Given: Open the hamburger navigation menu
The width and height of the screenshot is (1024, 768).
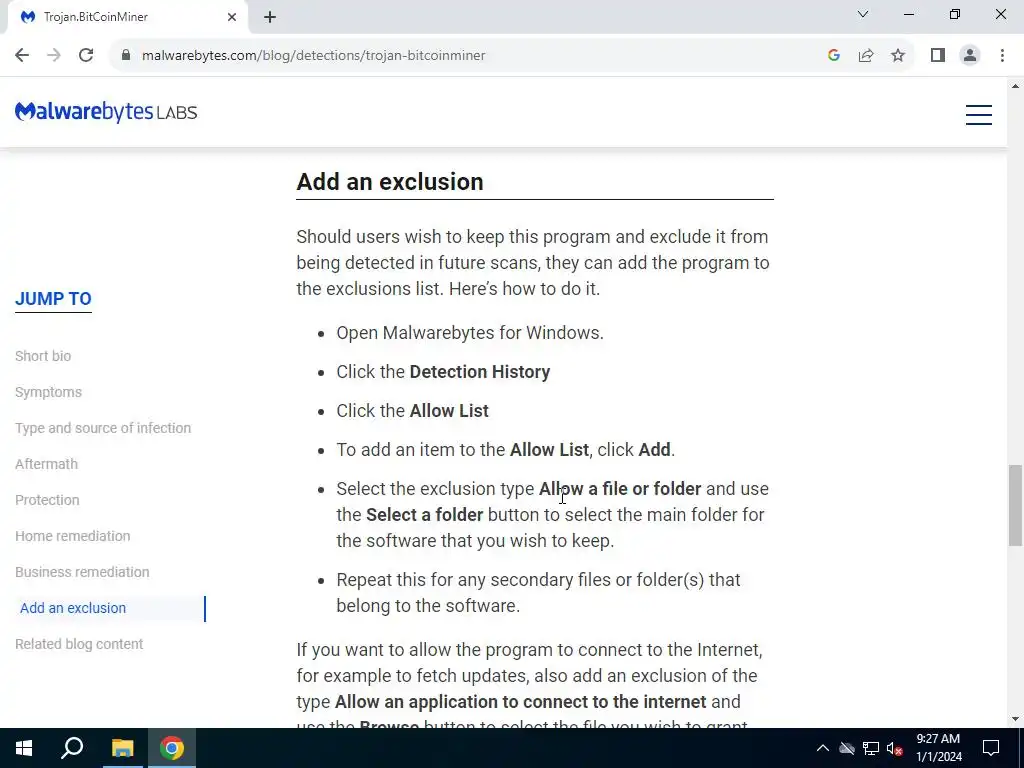Looking at the screenshot, I should pyautogui.click(x=978, y=114).
